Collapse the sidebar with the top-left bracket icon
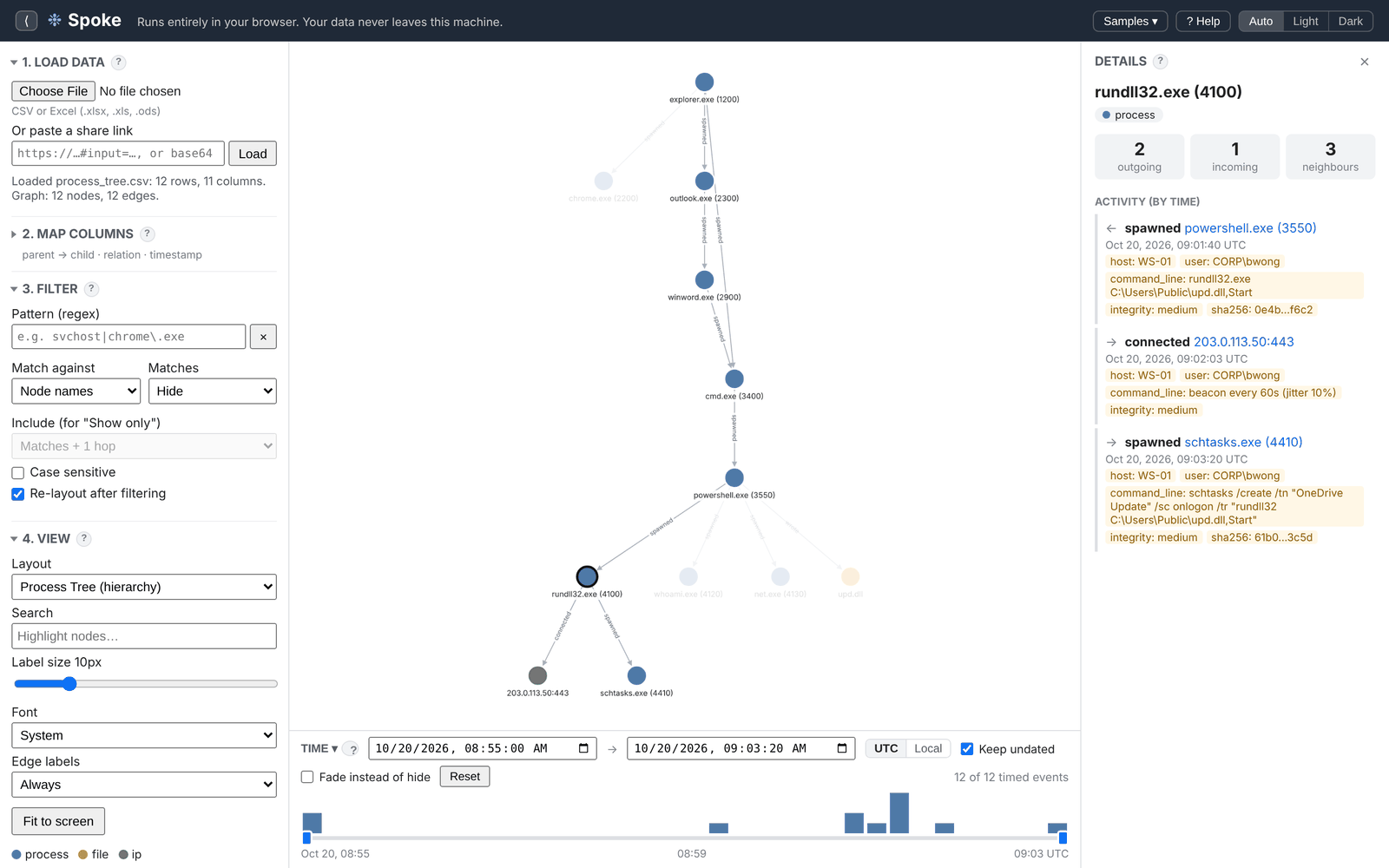The width and height of the screenshot is (1389, 868). [x=26, y=21]
